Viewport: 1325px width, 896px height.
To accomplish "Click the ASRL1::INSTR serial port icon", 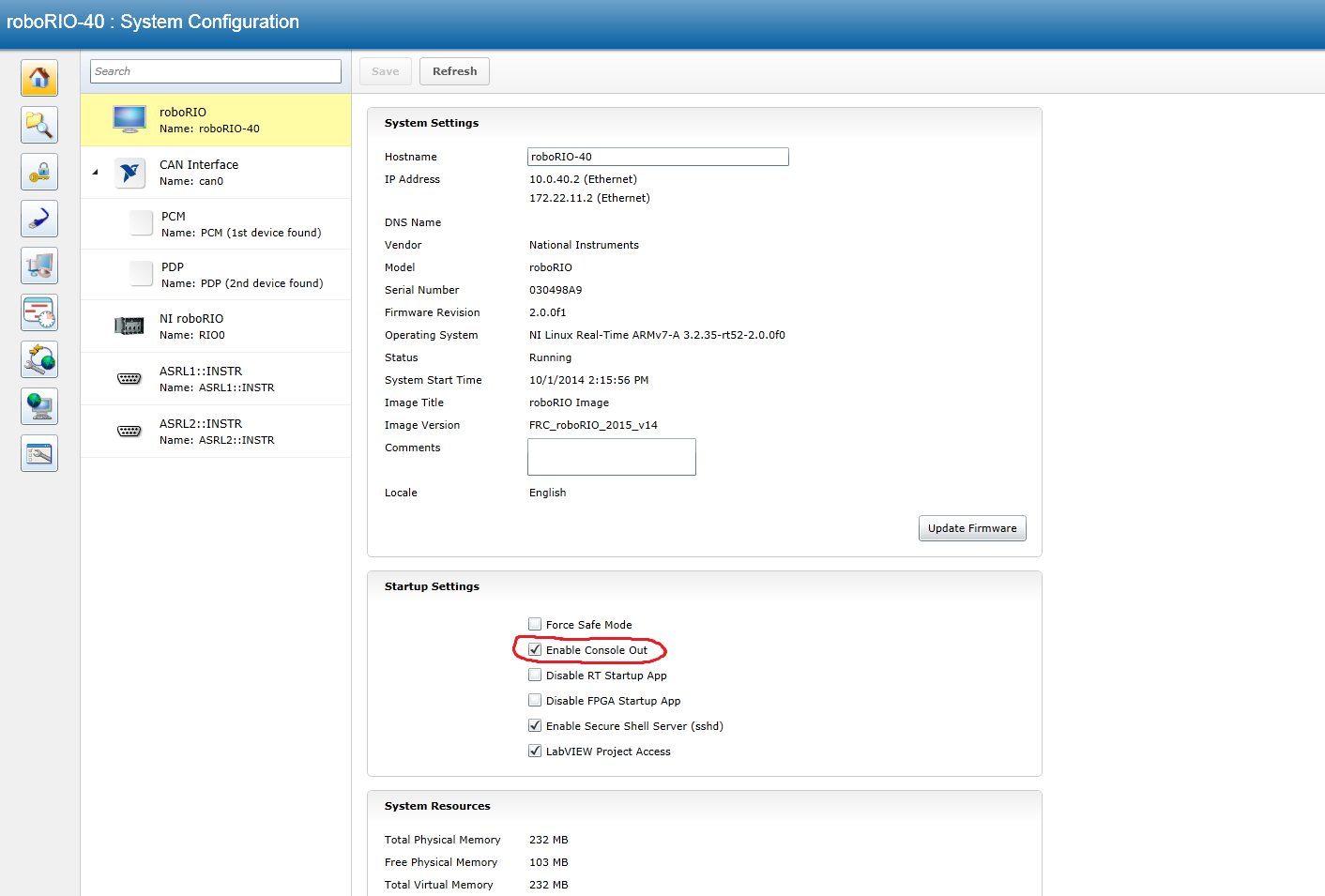I will (129, 378).
